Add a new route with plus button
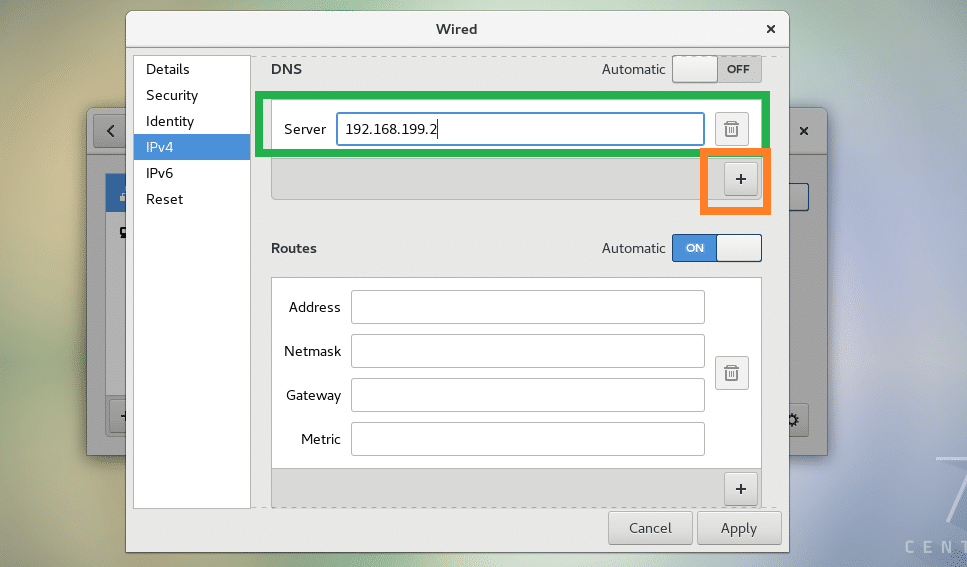The width and height of the screenshot is (967, 567). point(741,489)
